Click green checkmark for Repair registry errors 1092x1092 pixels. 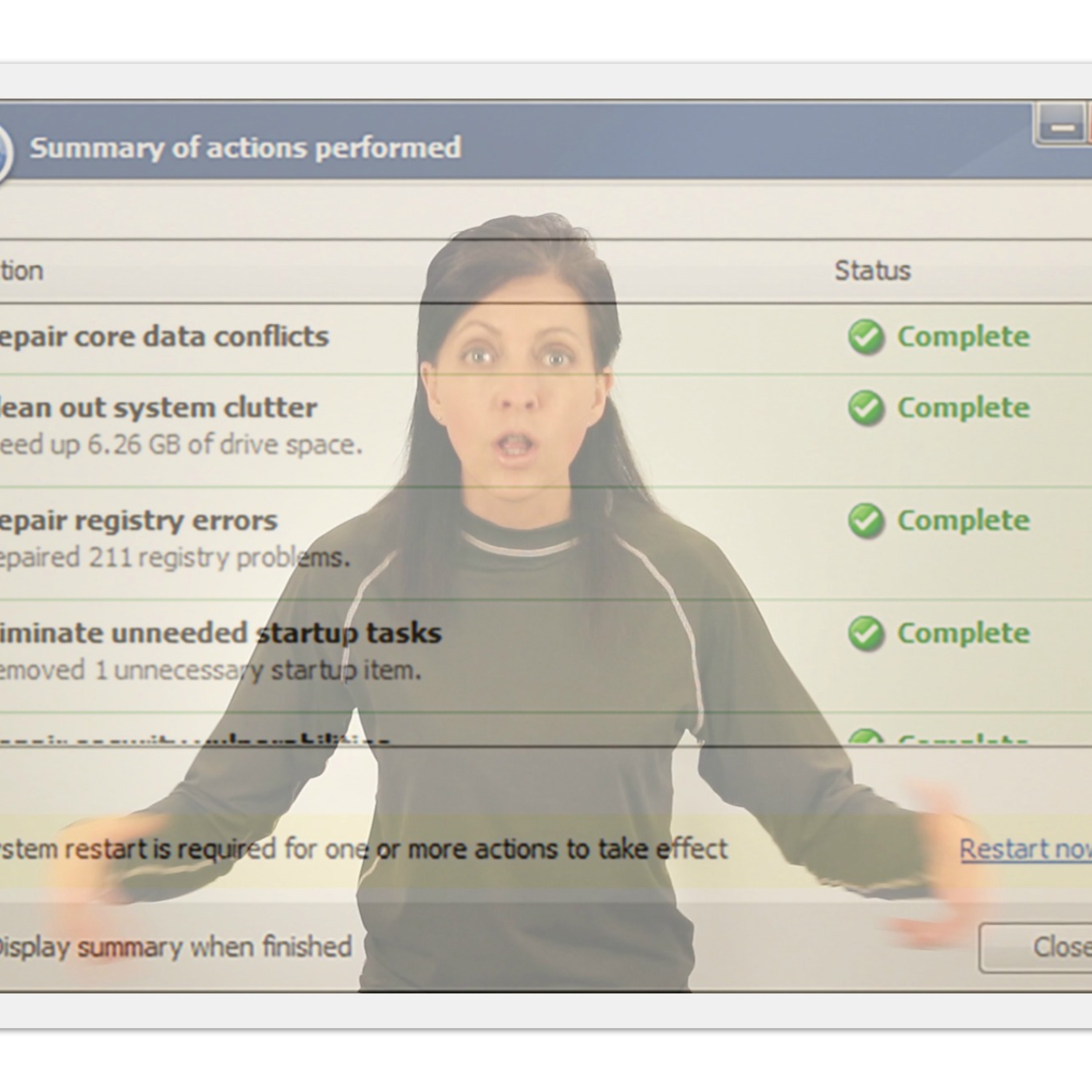[x=865, y=521]
